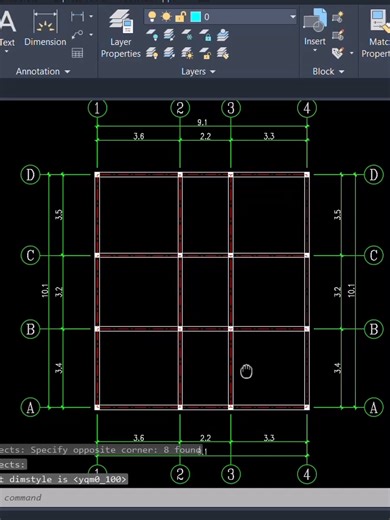
Task: Click the layer Freeze tool icon
Action: pos(187,35)
